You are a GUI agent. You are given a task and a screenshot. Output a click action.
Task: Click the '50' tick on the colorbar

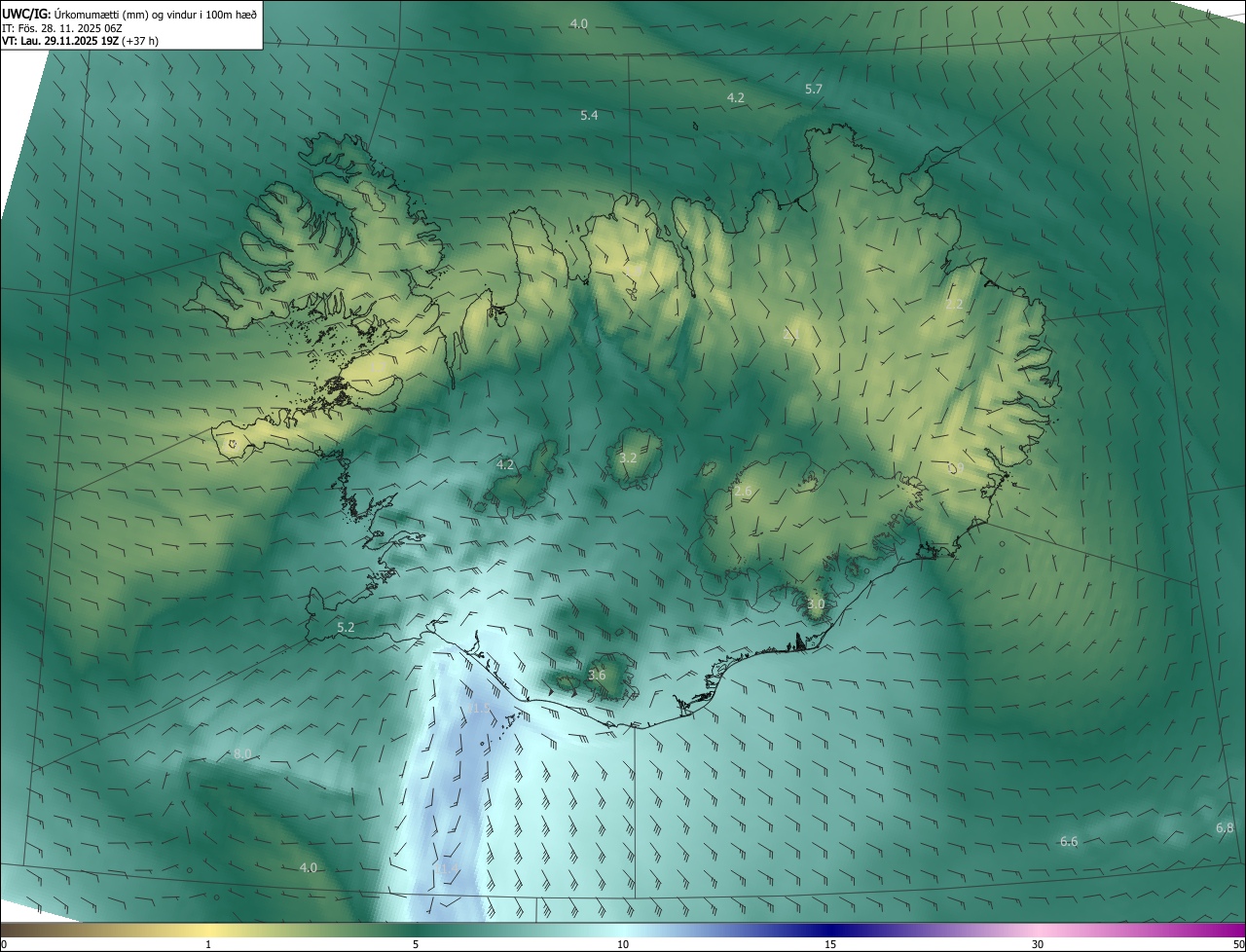point(1238,944)
